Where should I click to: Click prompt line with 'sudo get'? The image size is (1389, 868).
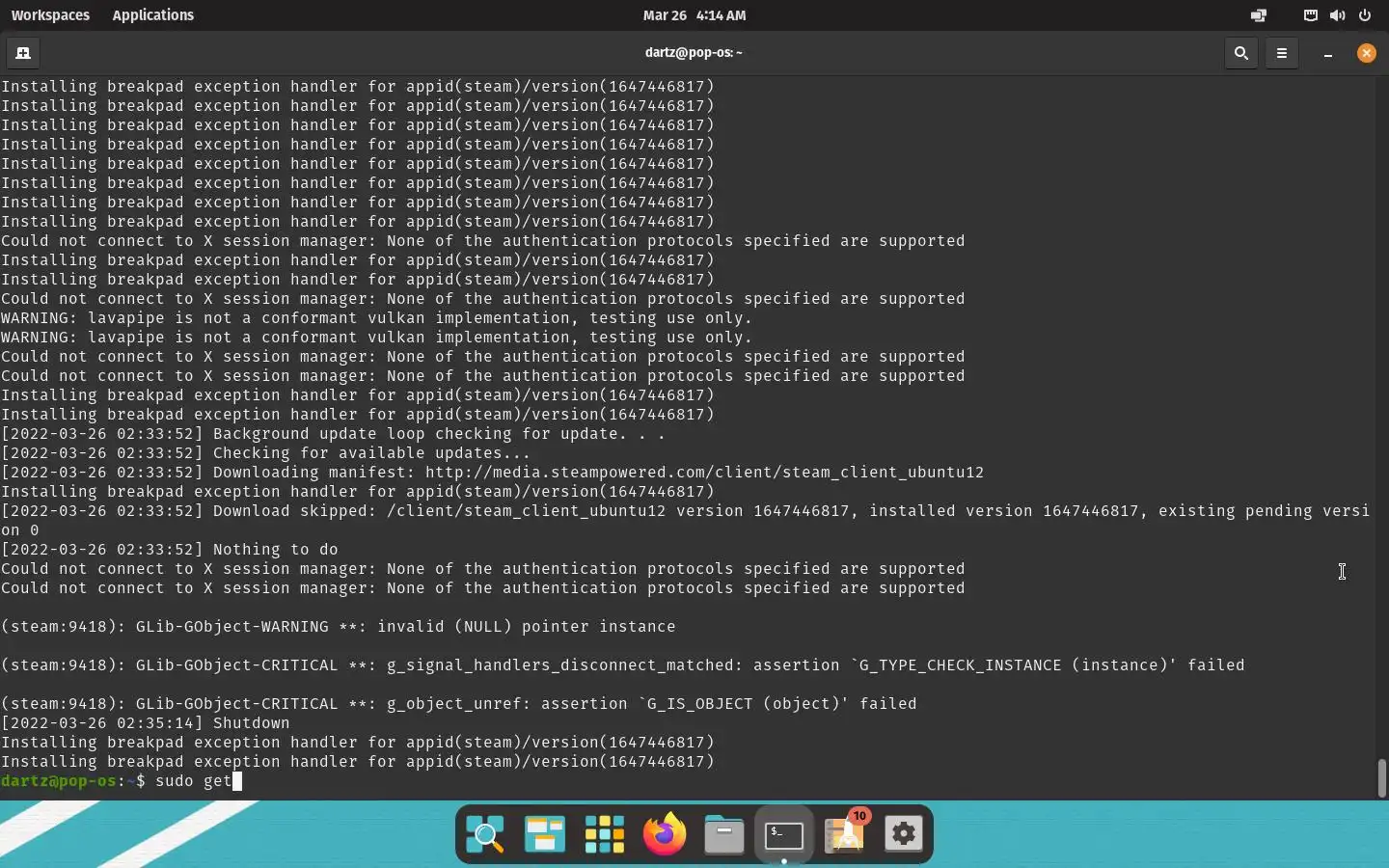click(122, 781)
